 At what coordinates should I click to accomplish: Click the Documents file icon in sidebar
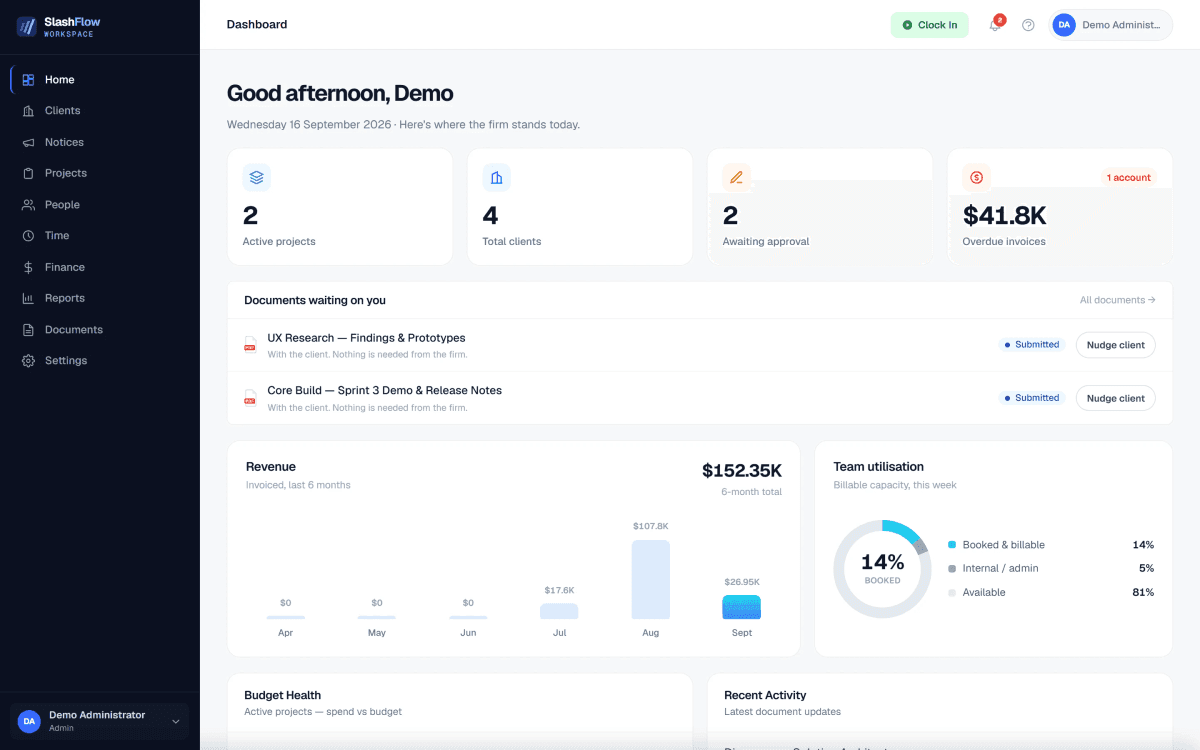pos(28,330)
